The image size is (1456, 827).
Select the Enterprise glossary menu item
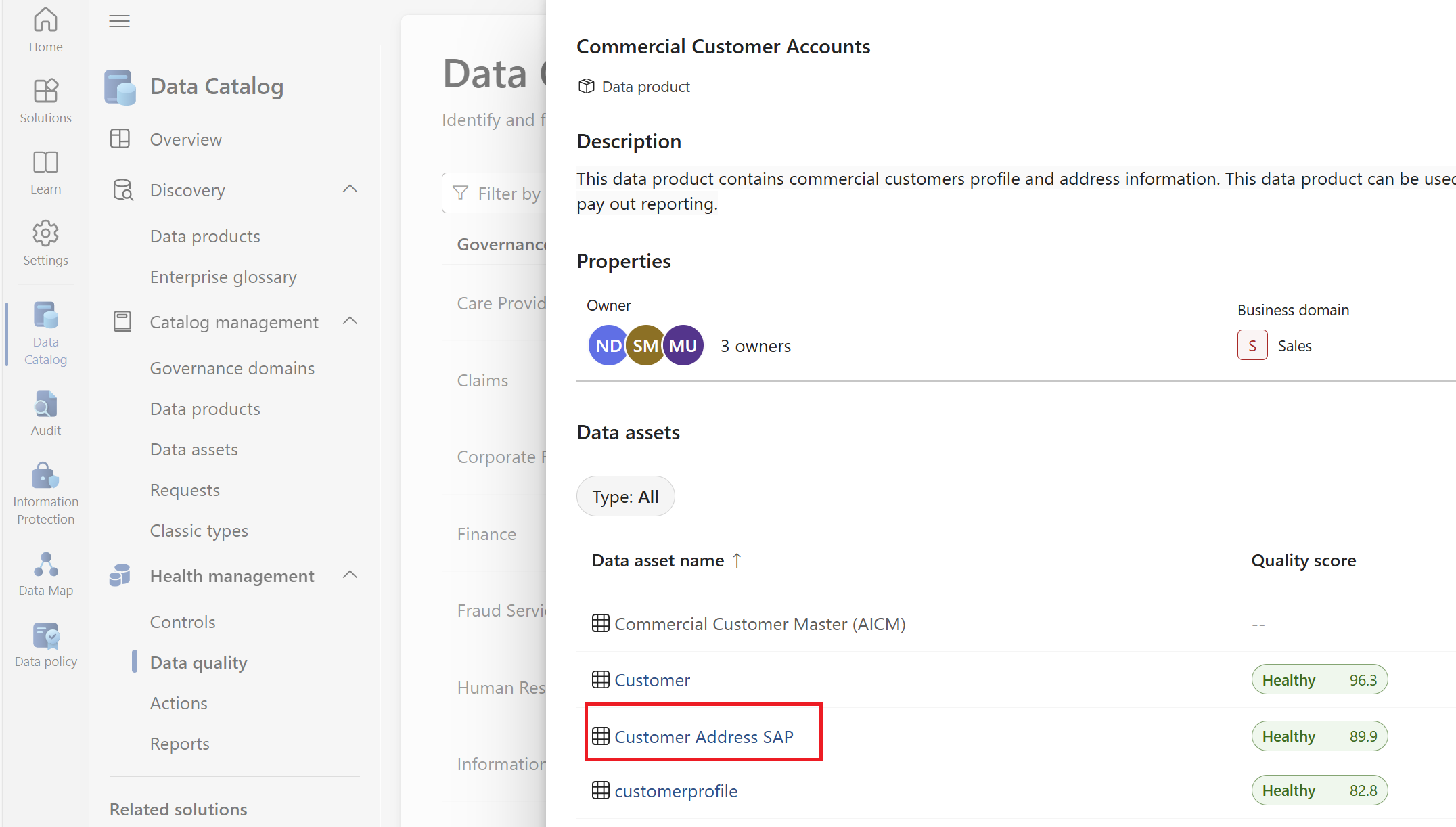[224, 277]
